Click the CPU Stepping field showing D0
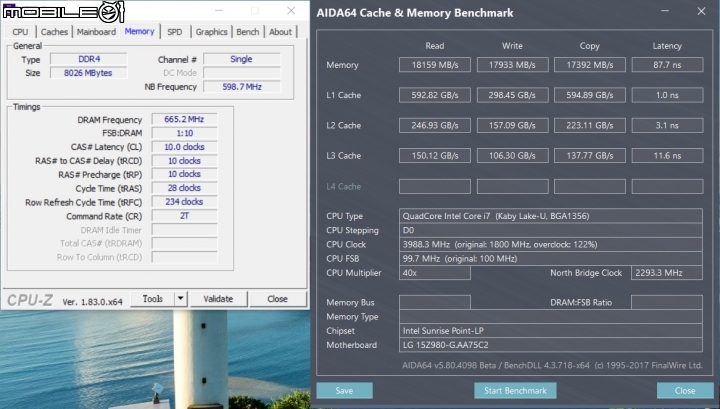720x409 pixels. pyautogui.click(x=551, y=230)
